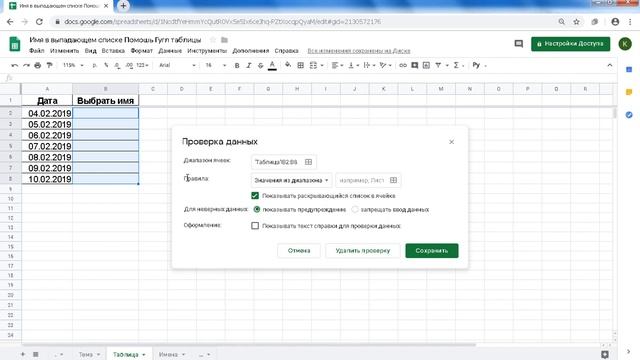The image size is (640, 360).
Task: Close the data validation dialog
Action: pos(451,142)
